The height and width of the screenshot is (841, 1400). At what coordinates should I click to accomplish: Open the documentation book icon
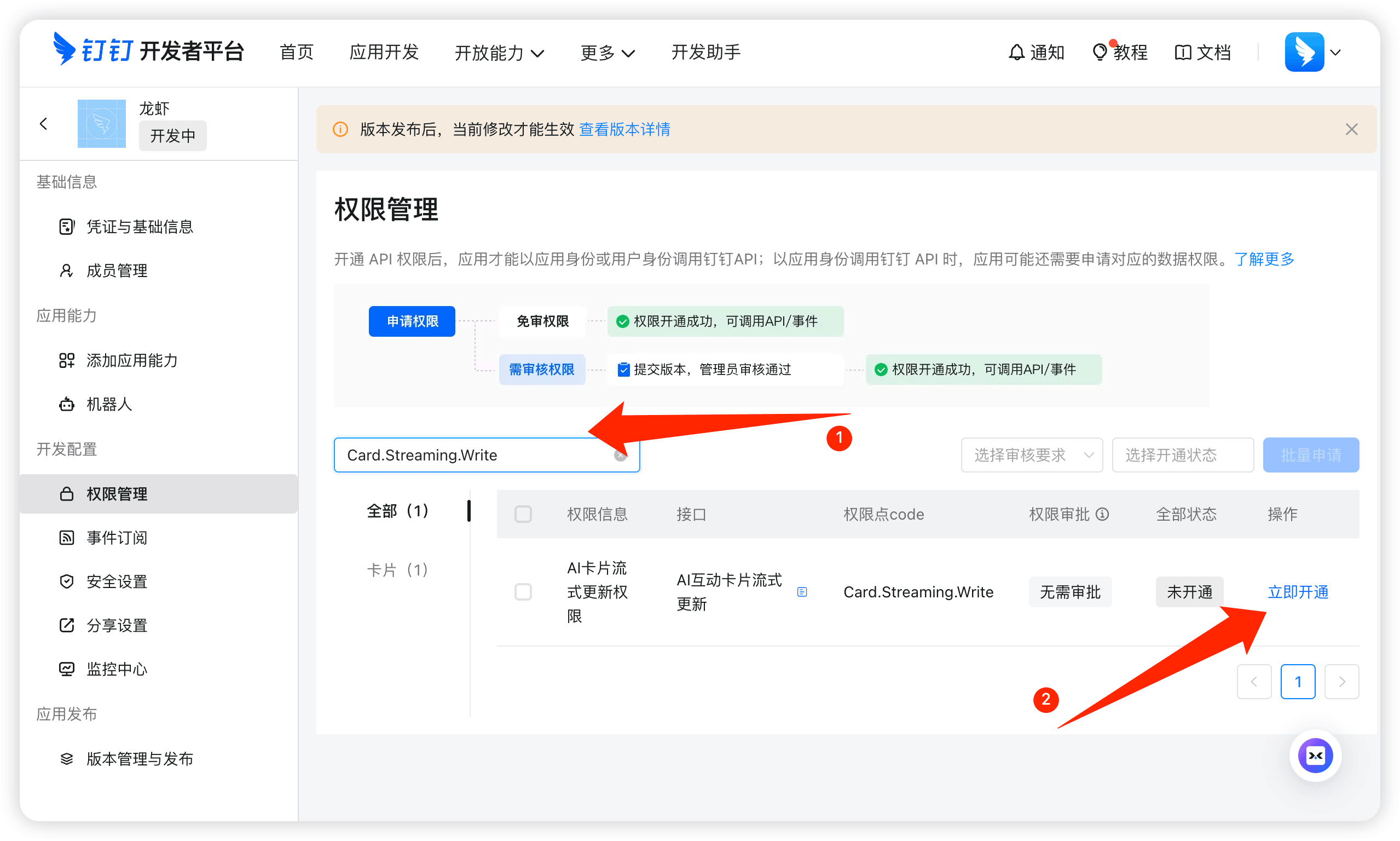[1183, 52]
